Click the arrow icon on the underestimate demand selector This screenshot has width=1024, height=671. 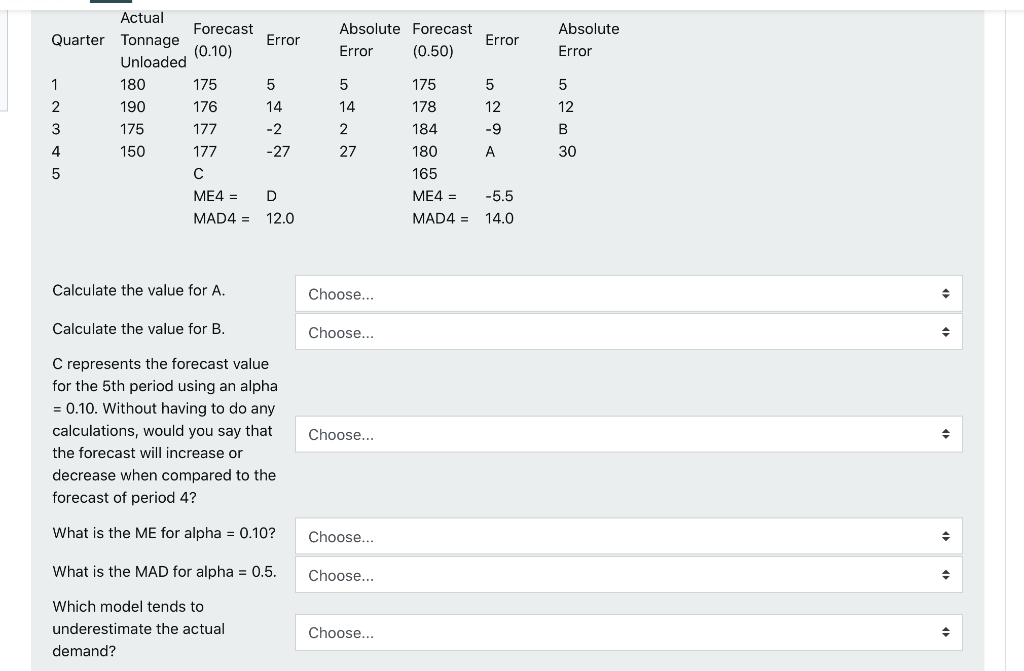pyautogui.click(x=945, y=632)
